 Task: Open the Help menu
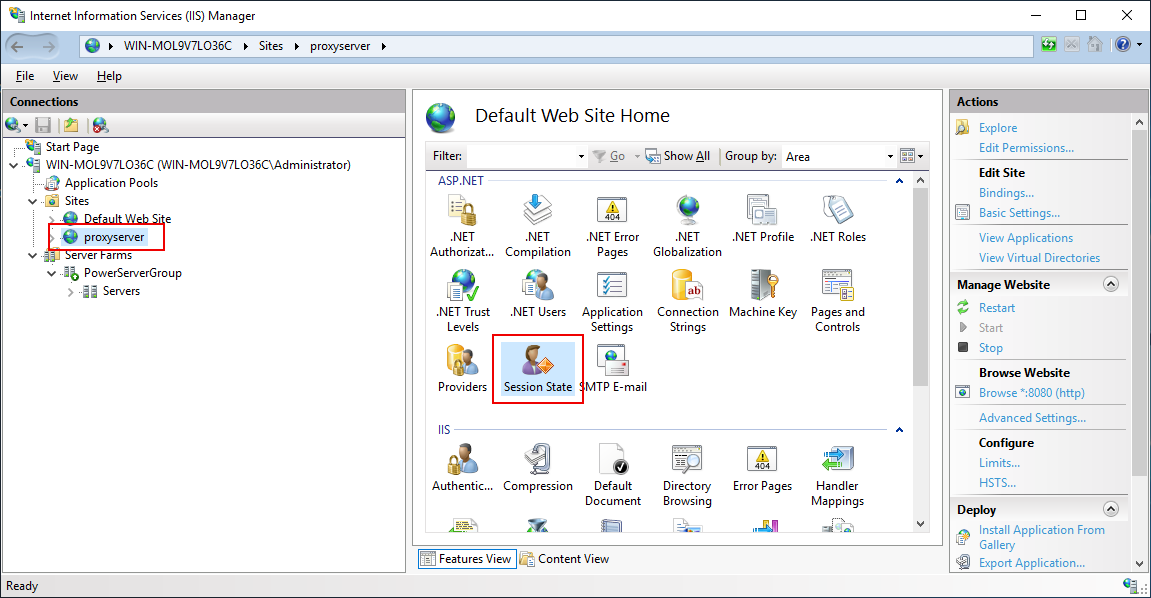109,76
